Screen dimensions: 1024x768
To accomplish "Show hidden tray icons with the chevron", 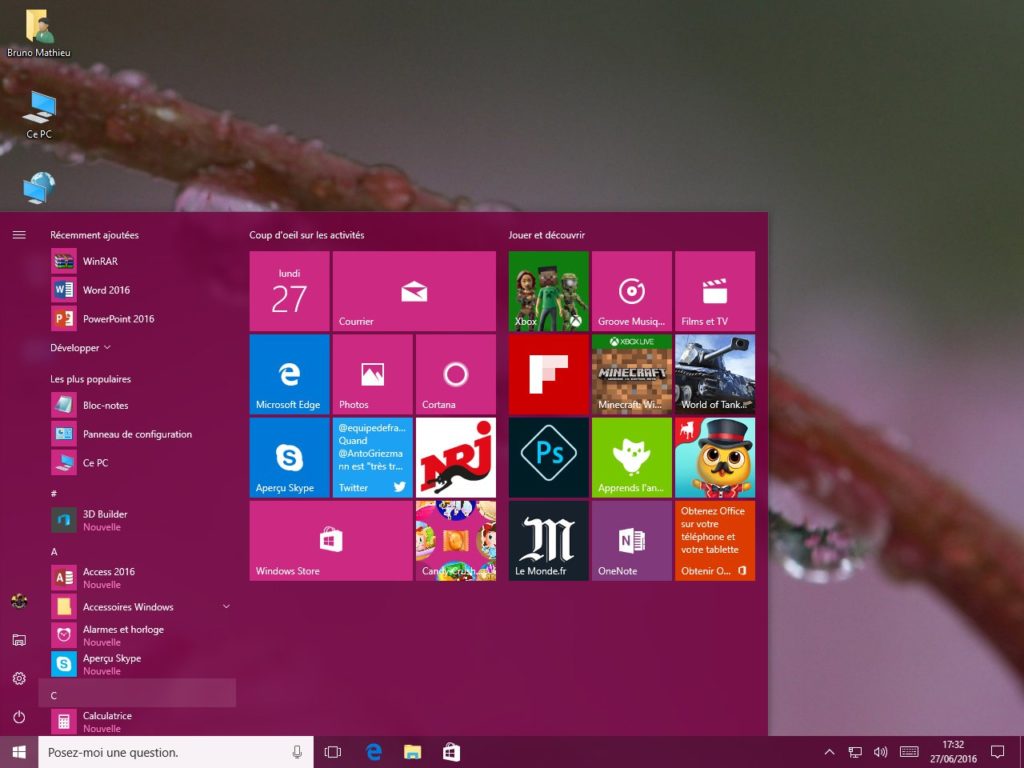I will (x=830, y=752).
